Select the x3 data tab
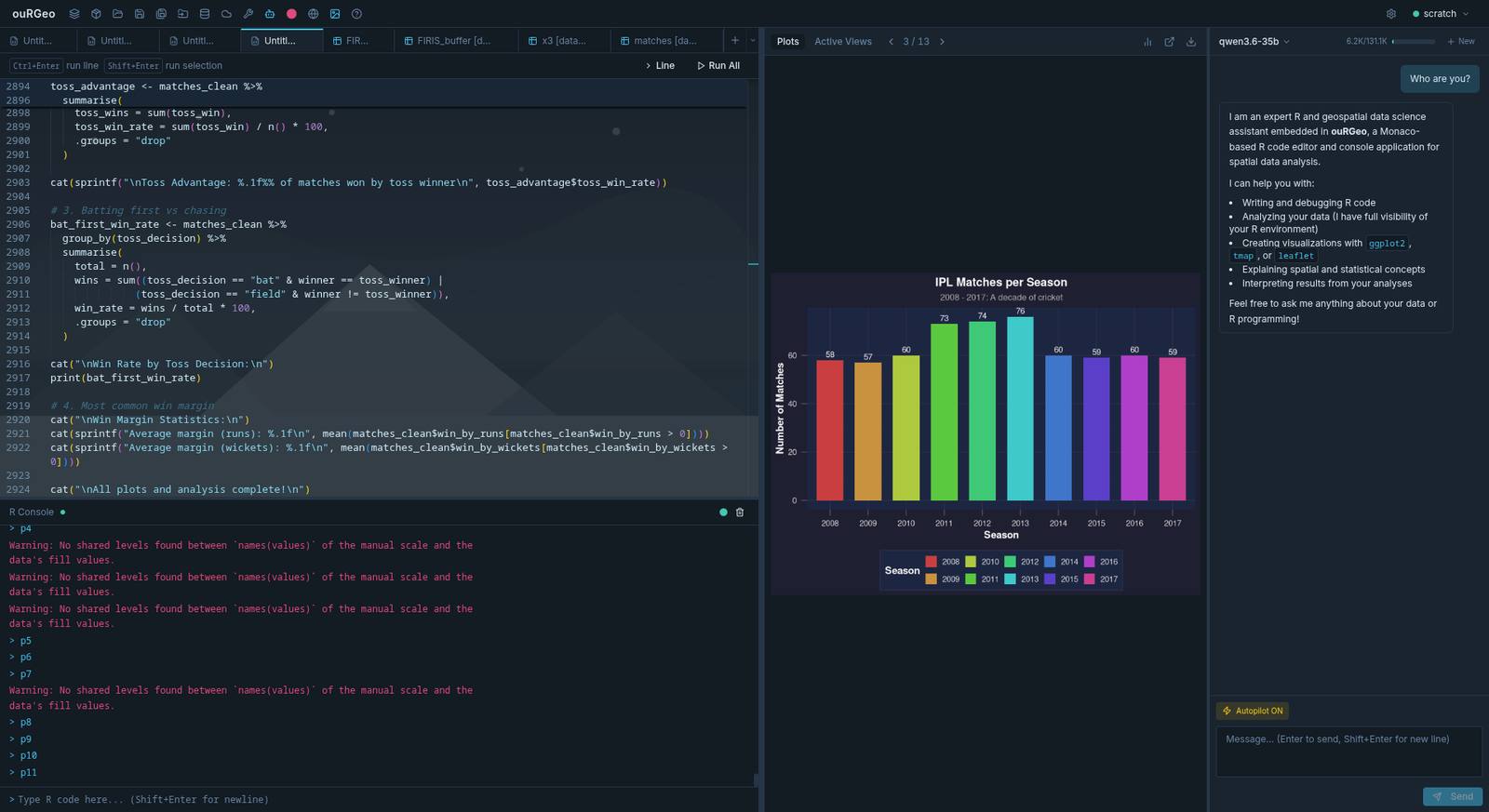Image resolution: width=1489 pixels, height=812 pixels. click(564, 41)
